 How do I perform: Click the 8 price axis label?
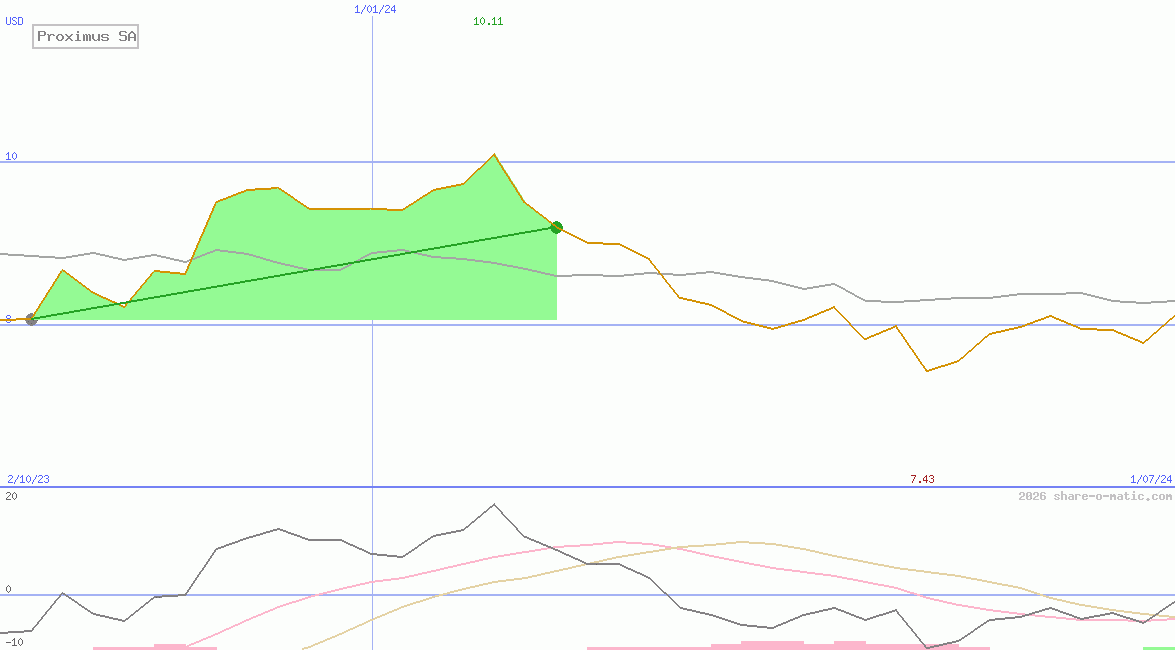[9, 319]
